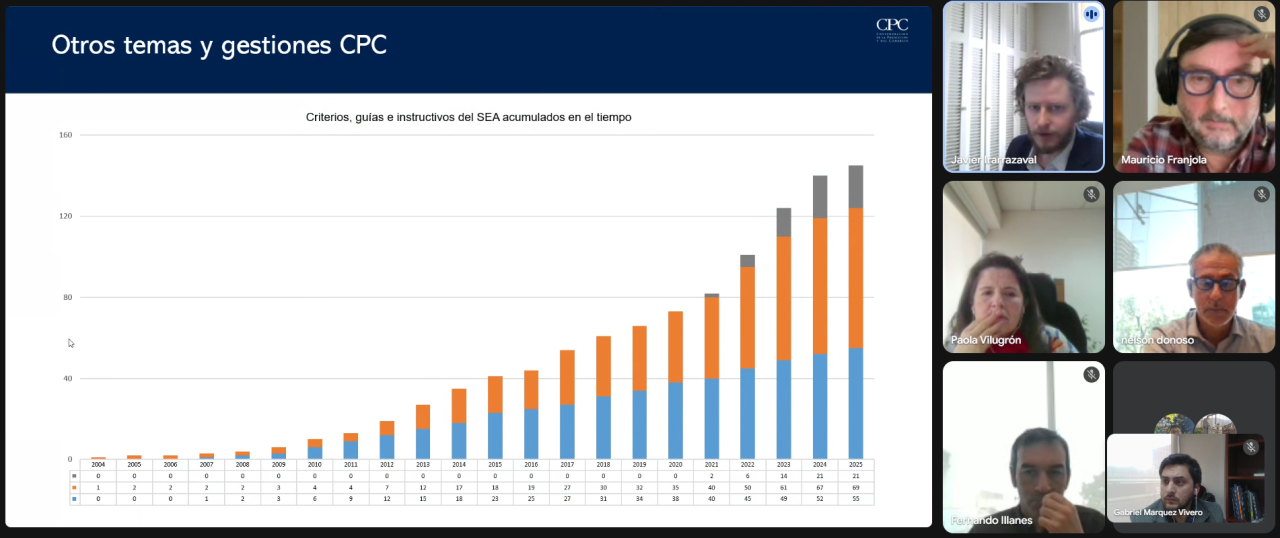Select Gabriel Marquez Vivero's self-view tile
This screenshot has height=538, width=1280.
[1185, 478]
